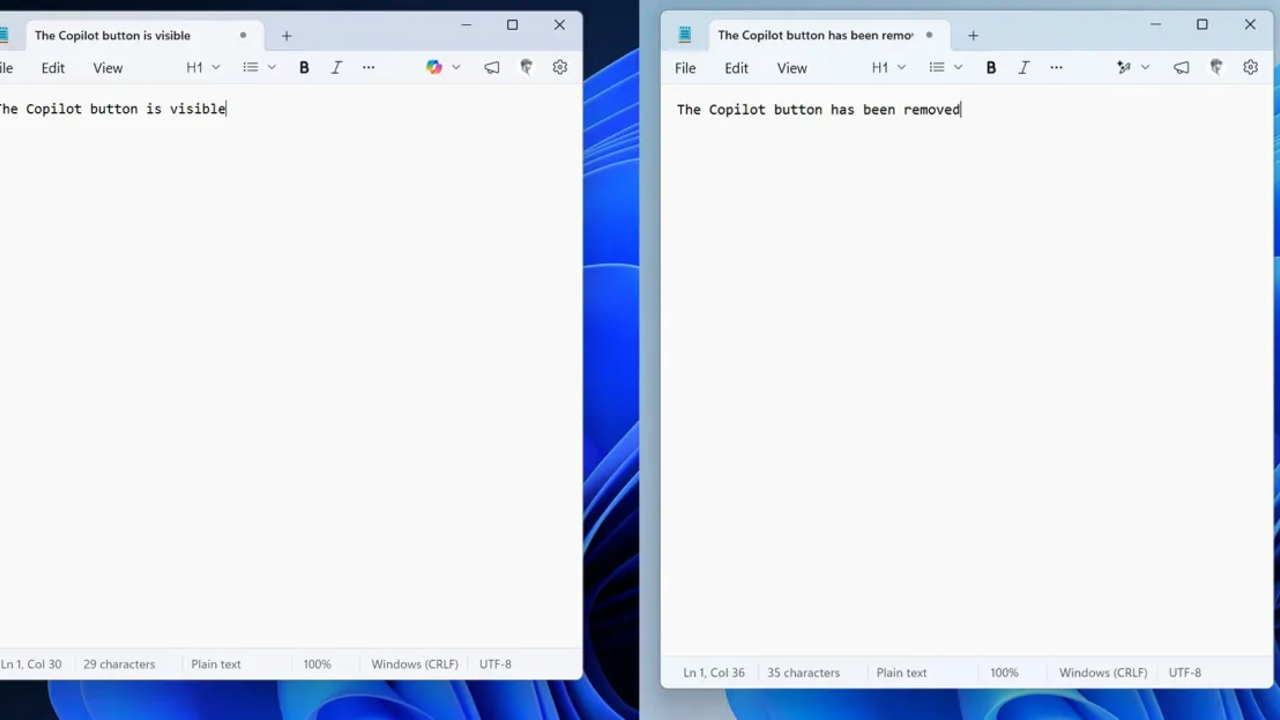Expand H1 heading dropdown in right Notepad
Image resolution: width=1280 pixels, height=720 pixels.
click(888, 67)
